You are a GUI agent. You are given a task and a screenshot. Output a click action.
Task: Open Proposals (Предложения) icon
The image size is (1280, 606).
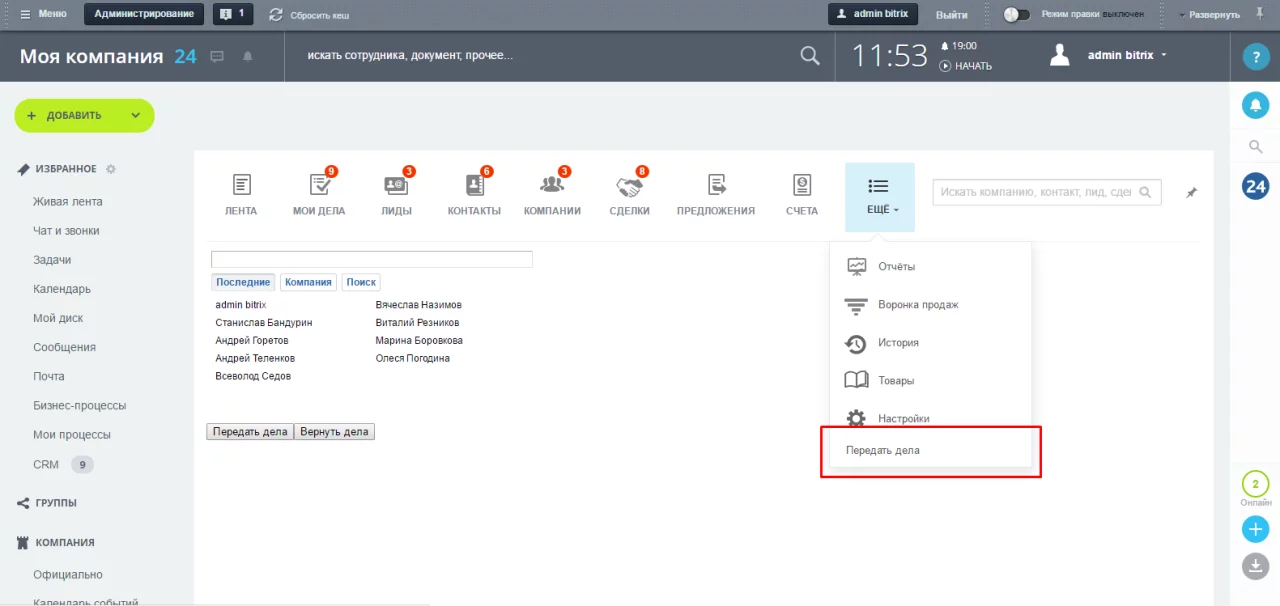coord(716,186)
